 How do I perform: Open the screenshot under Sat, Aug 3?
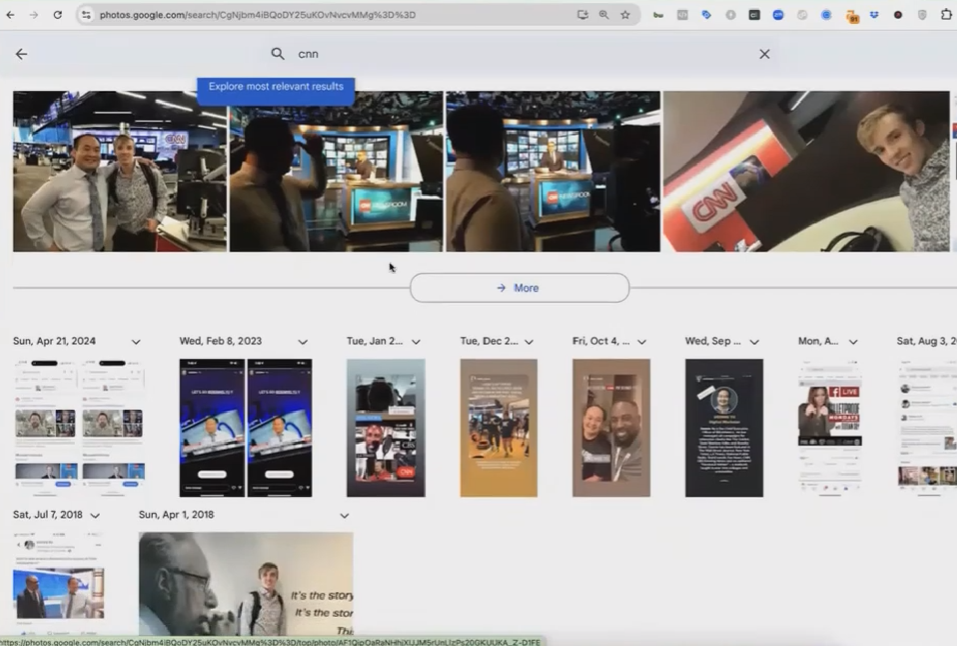tap(926, 427)
